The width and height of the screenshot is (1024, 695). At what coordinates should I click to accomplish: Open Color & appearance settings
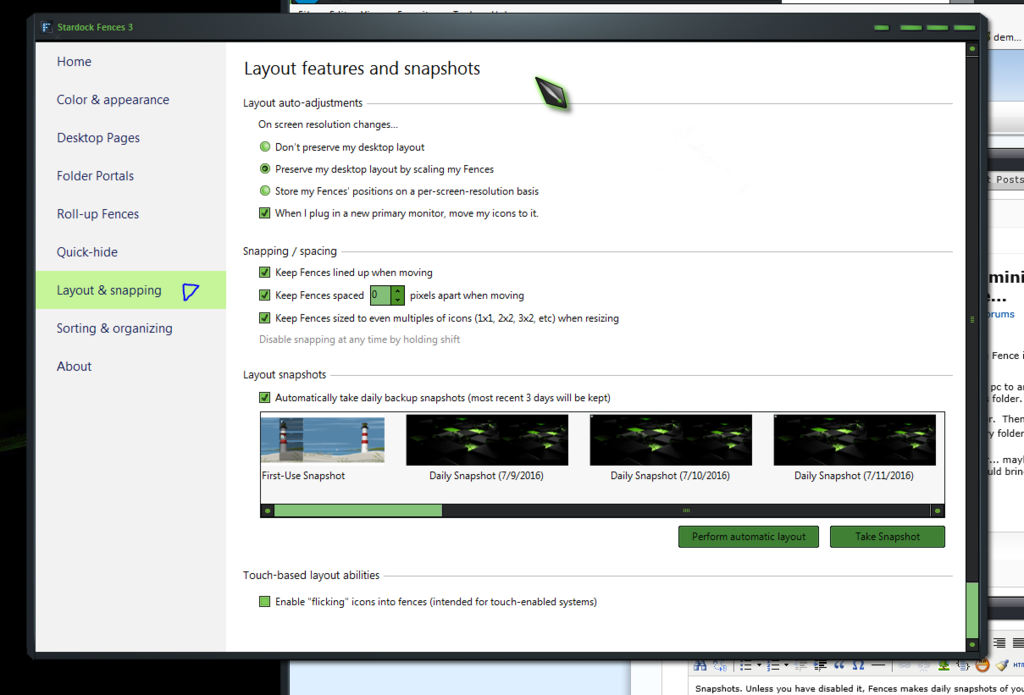point(131,99)
